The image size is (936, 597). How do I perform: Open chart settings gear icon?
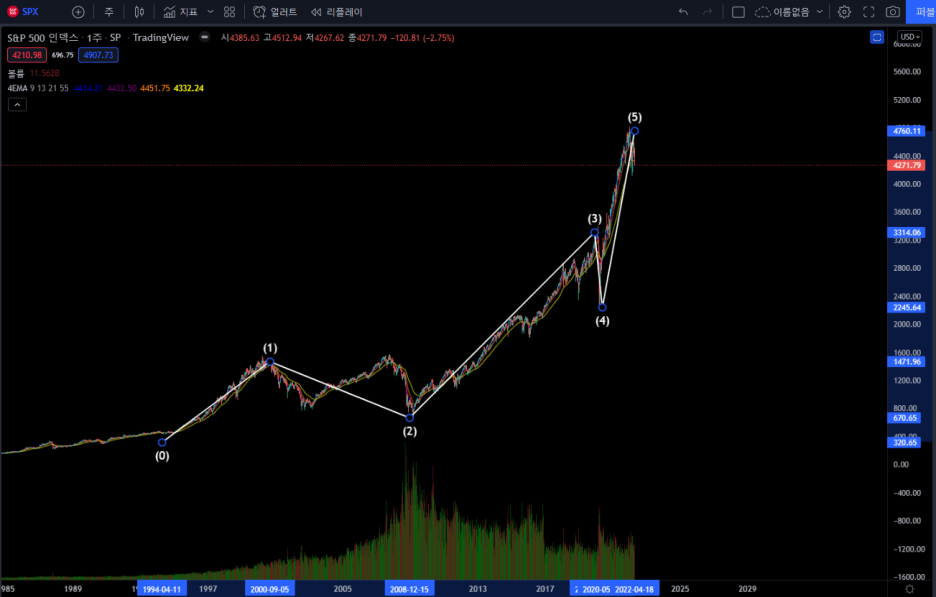pos(844,12)
